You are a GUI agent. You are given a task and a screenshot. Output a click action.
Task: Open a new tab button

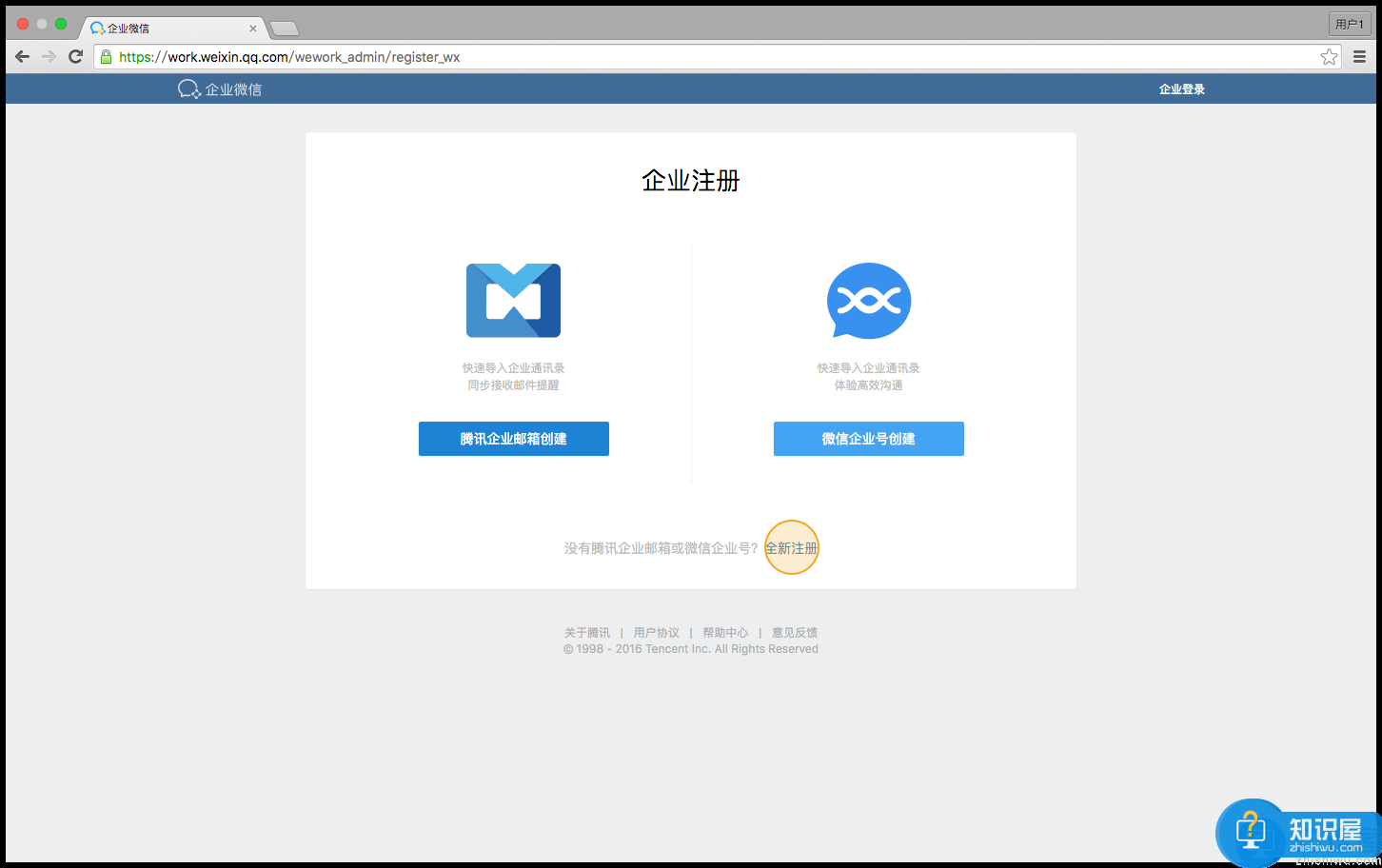[x=285, y=29]
